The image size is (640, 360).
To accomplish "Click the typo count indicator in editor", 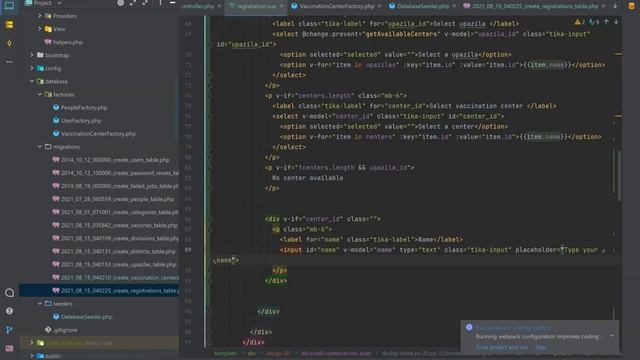I will [x=594, y=22].
